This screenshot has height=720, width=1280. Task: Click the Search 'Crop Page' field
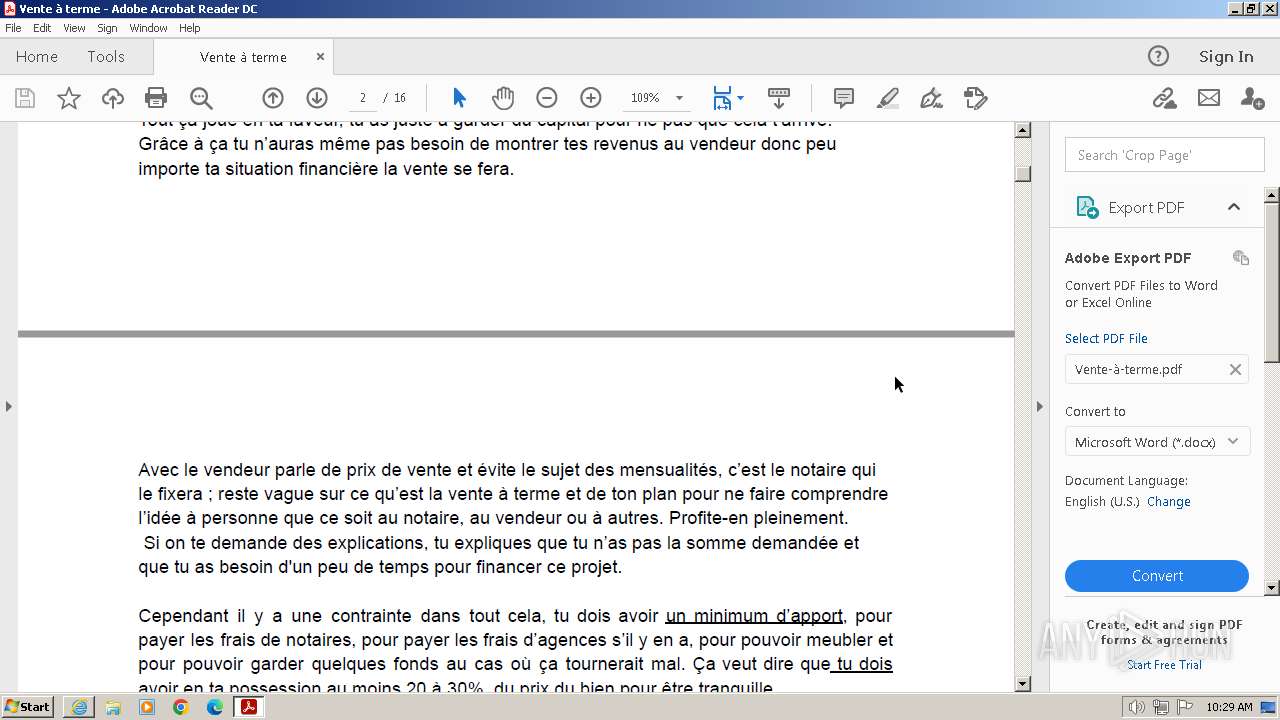click(1164, 155)
